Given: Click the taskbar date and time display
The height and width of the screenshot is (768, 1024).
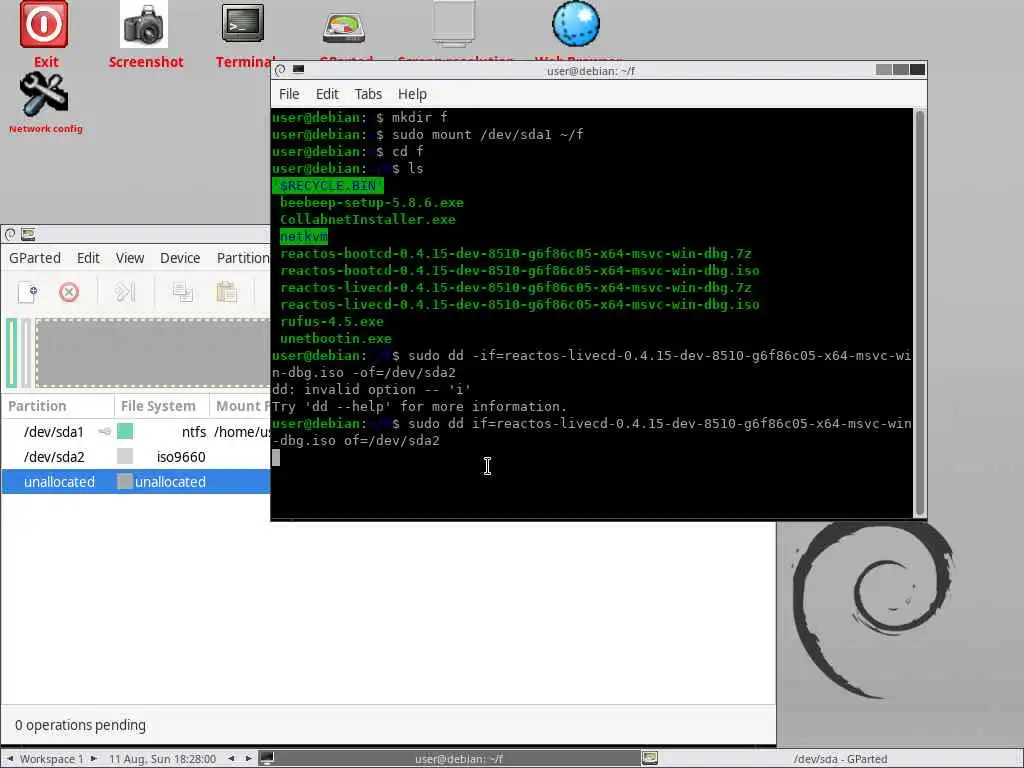Looking at the screenshot, I should pos(162,758).
